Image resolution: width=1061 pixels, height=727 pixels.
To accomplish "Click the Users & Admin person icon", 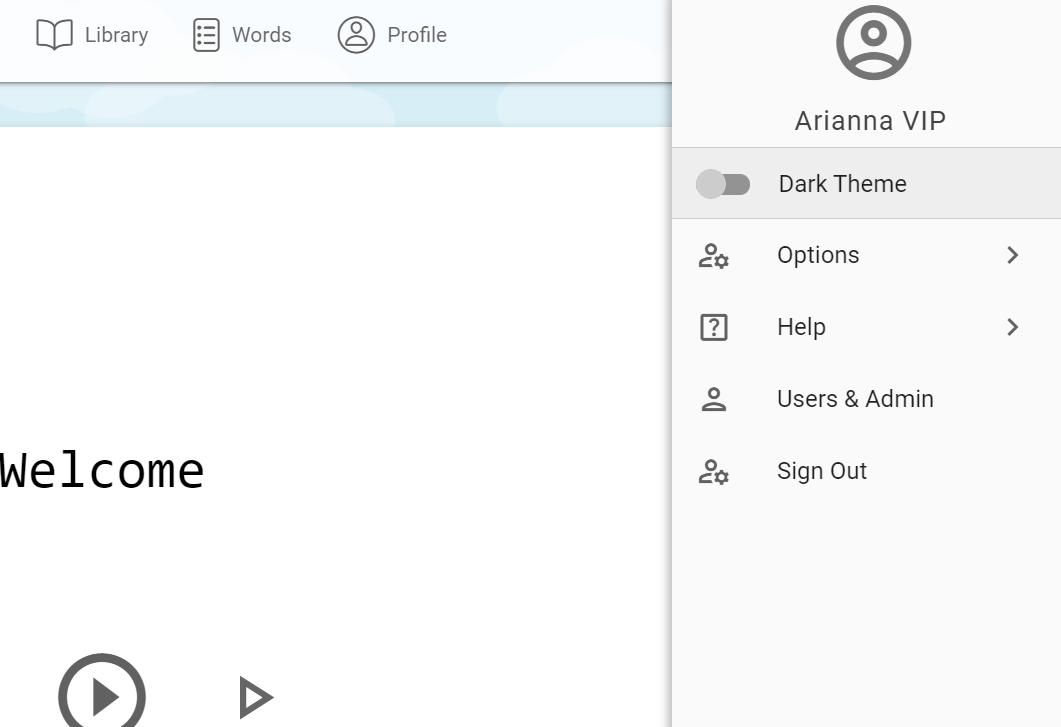I will (713, 399).
